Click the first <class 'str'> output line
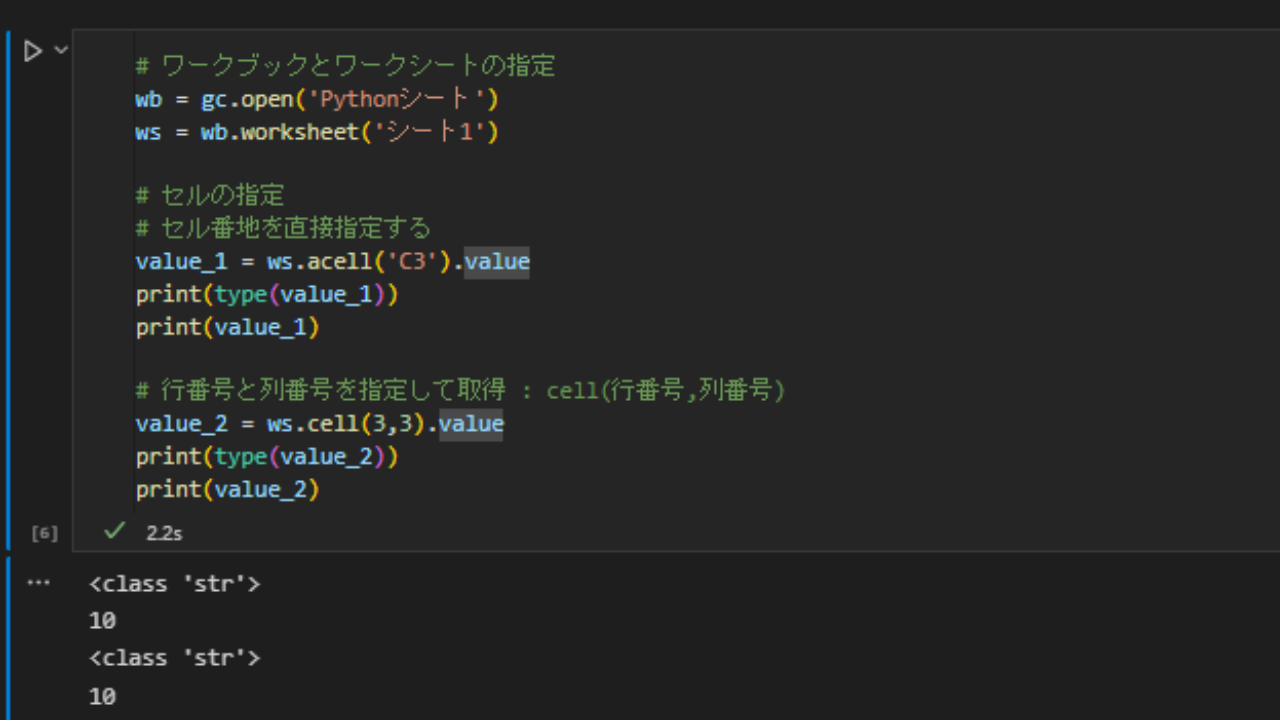Viewport: 1280px width, 720px height. click(174, 583)
